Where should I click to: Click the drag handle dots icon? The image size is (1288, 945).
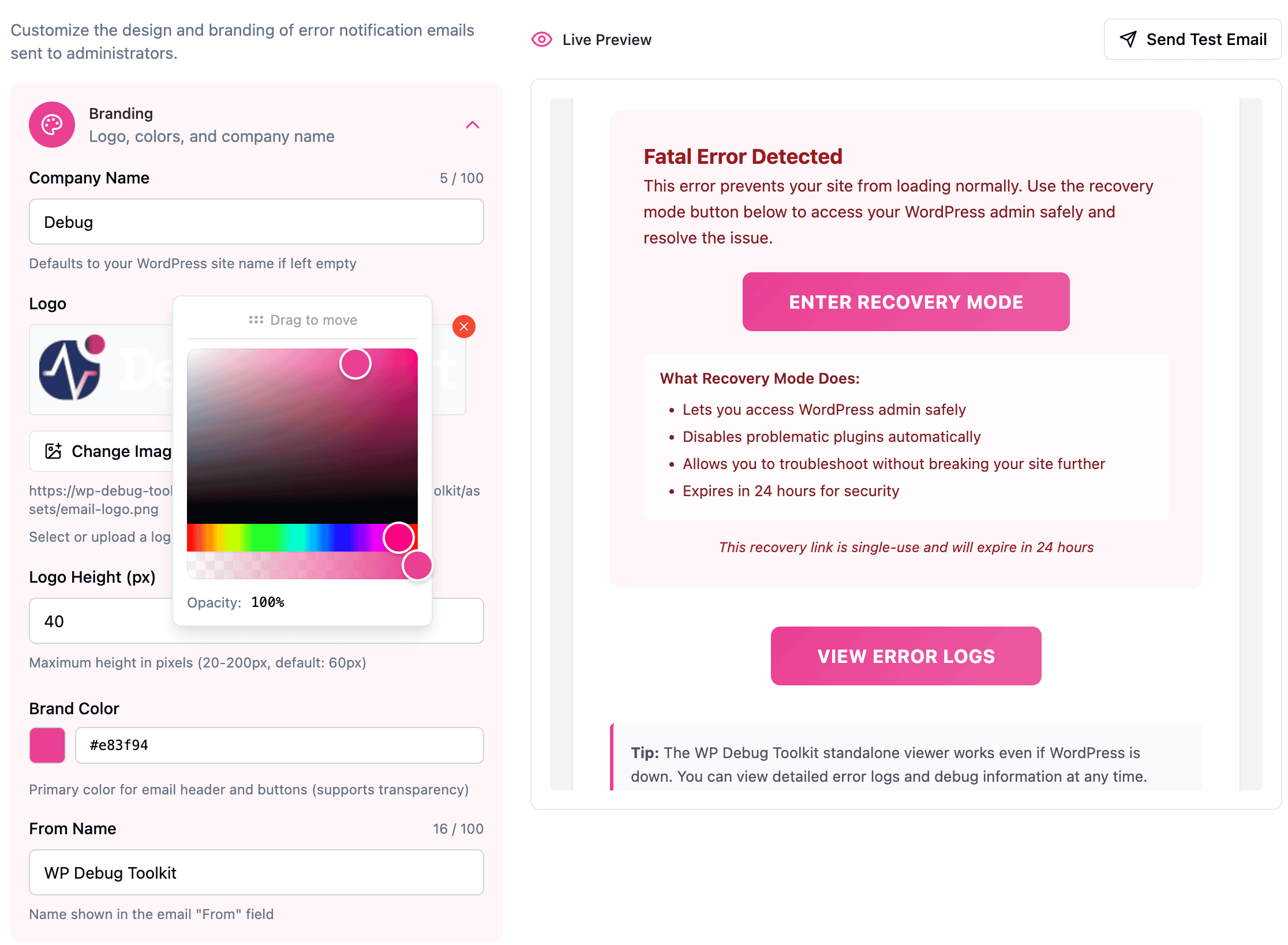(x=256, y=320)
